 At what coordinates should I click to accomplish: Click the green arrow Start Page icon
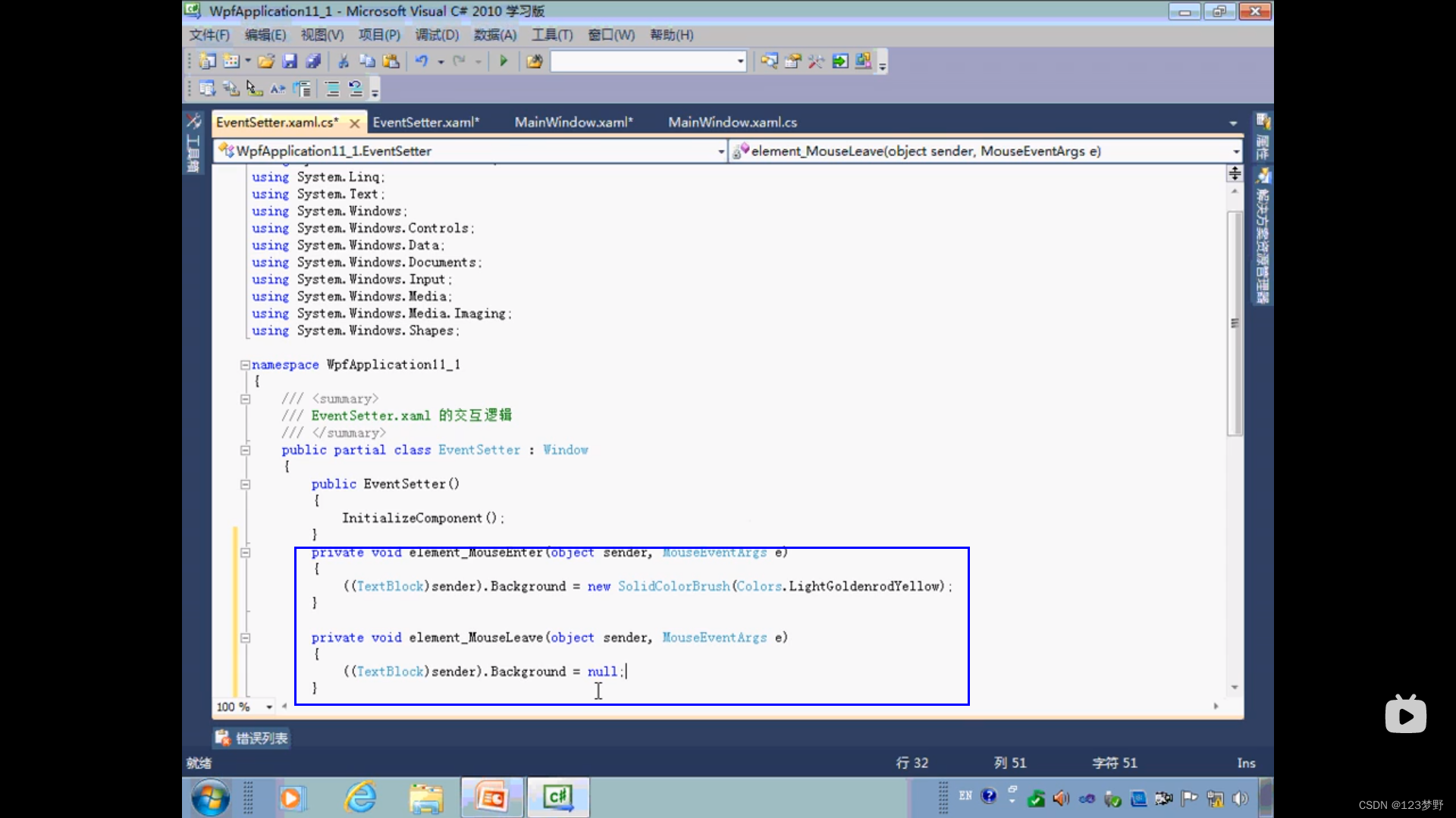[x=840, y=61]
